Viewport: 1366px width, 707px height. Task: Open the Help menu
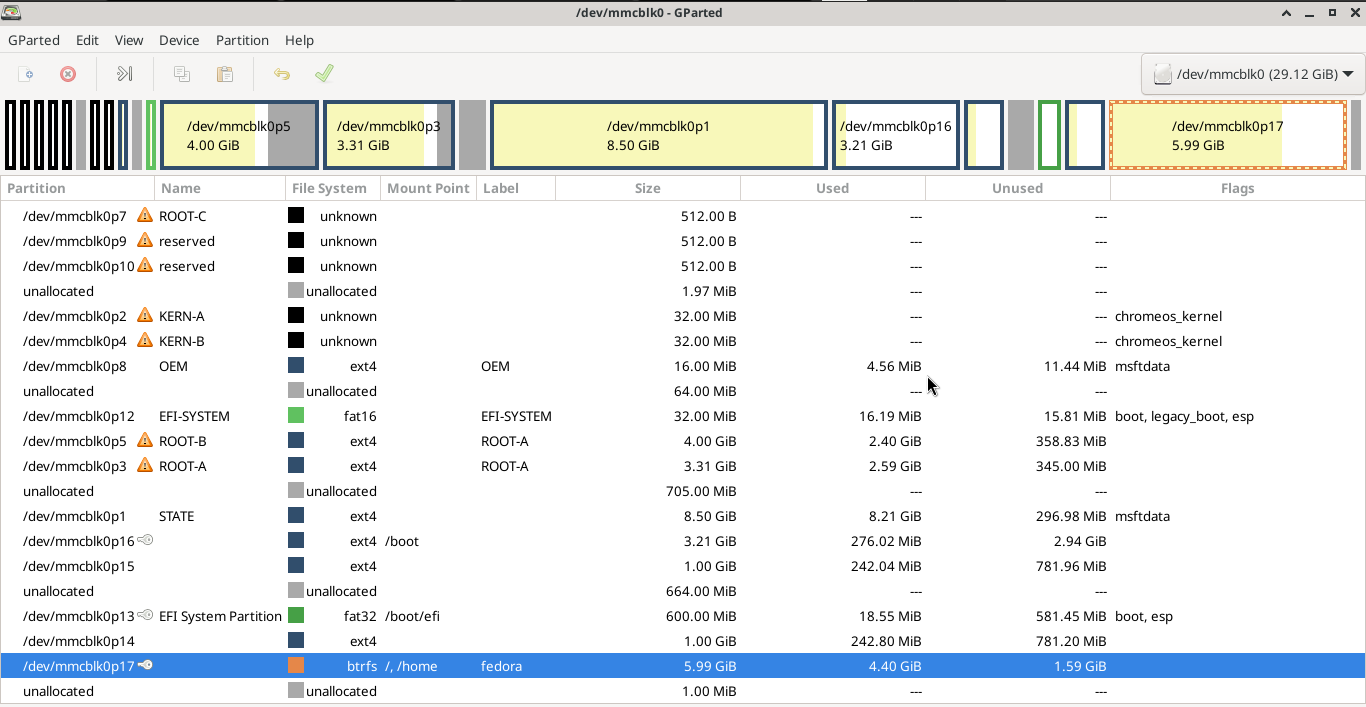(300, 40)
